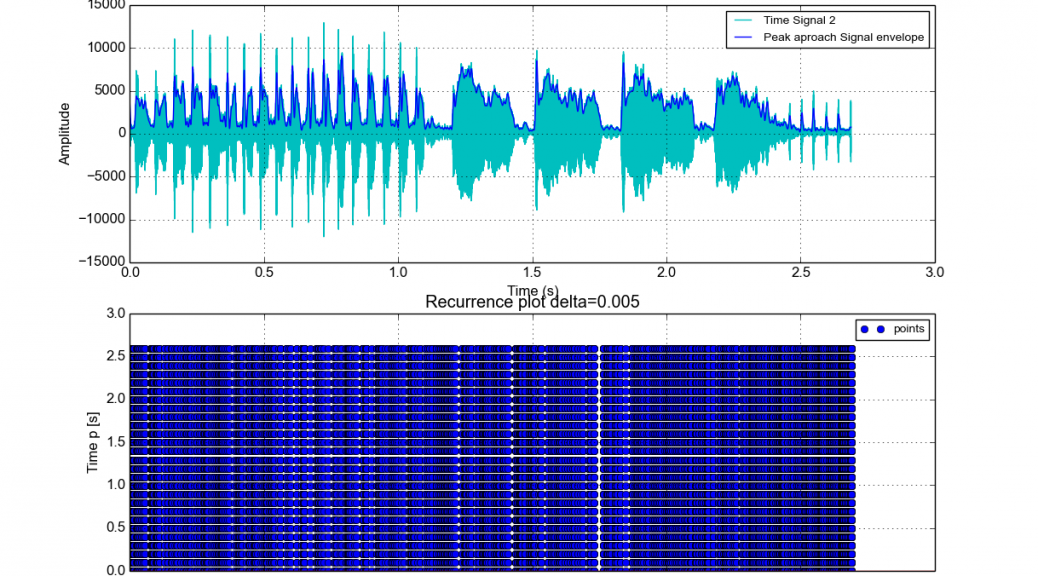
Task: Click the 3.0 tick on upper time axis
Action: pos(934,272)
